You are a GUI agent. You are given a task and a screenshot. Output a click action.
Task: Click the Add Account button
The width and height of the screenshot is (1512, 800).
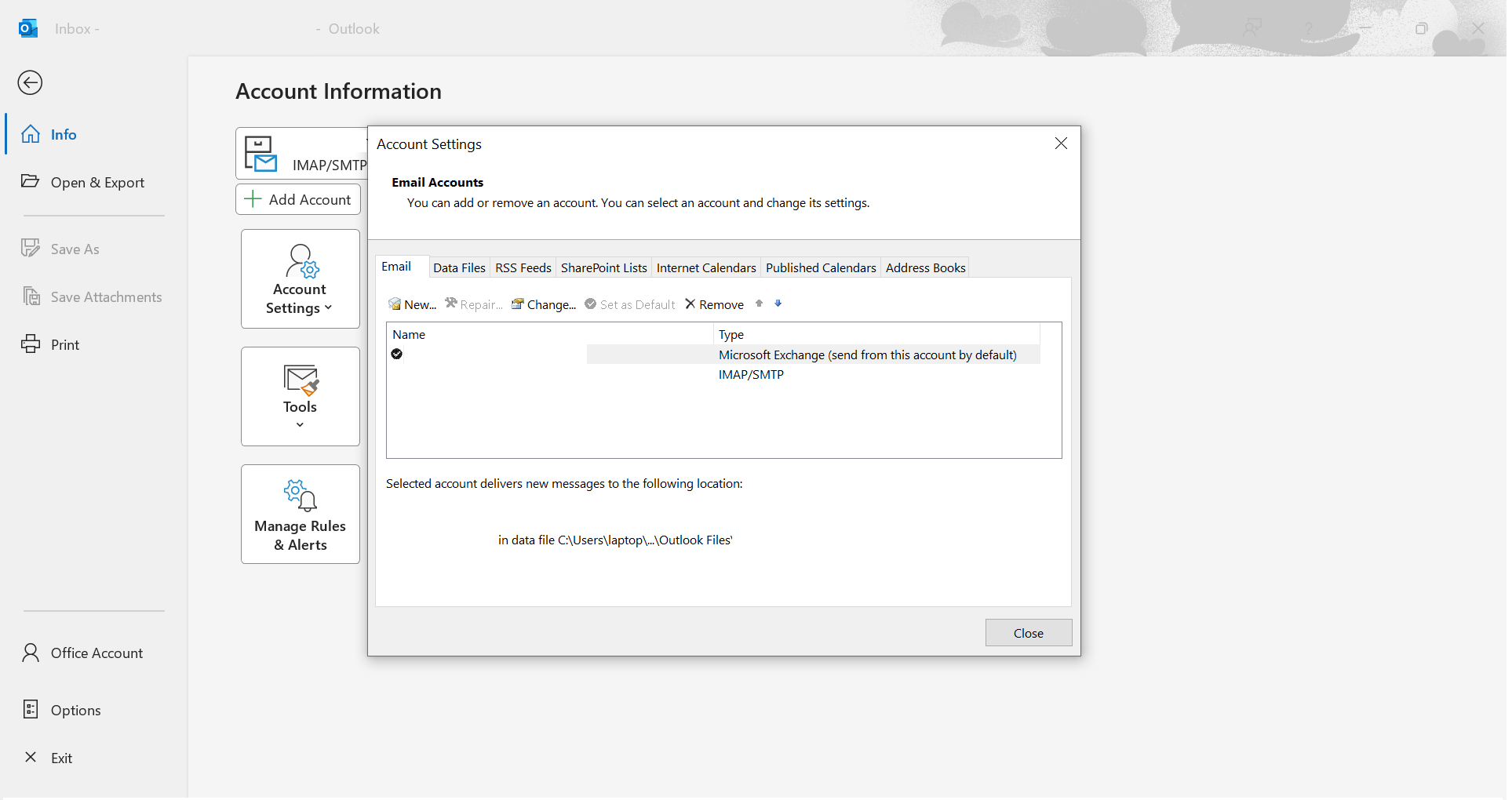(298, 200)
